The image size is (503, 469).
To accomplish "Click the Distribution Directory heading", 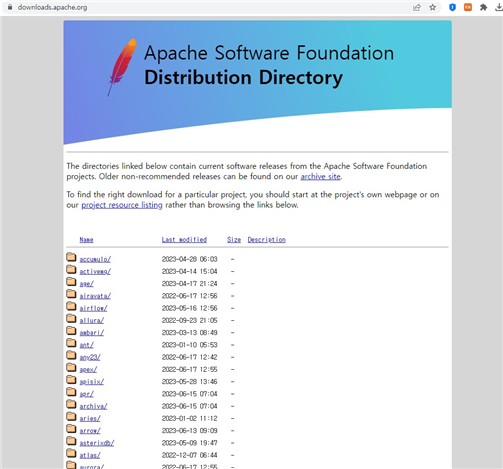I will 243,78.
